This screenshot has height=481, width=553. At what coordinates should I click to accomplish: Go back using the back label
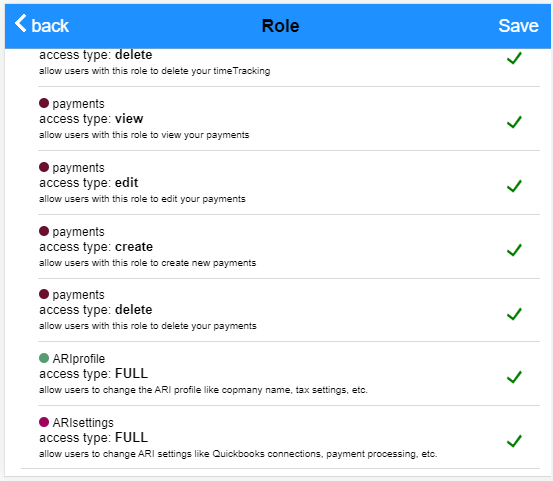point(50,26)
